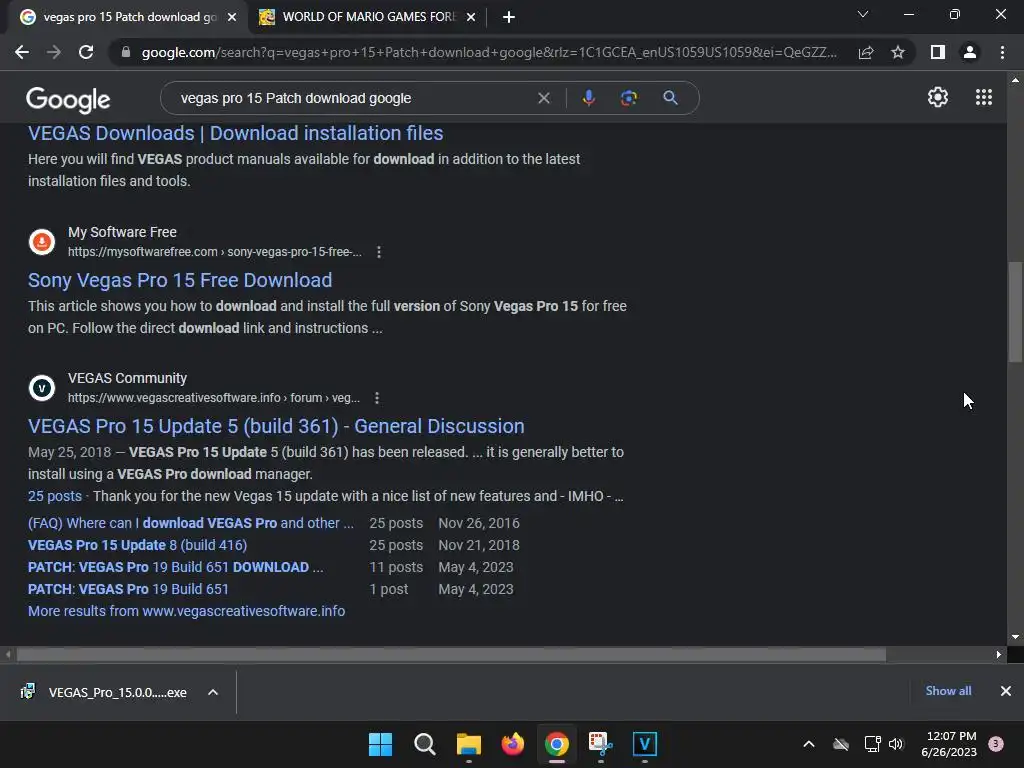Viewport: 1024px width, 768px height.
Task: Open the notification center badge
Action: tap(996, 744)
